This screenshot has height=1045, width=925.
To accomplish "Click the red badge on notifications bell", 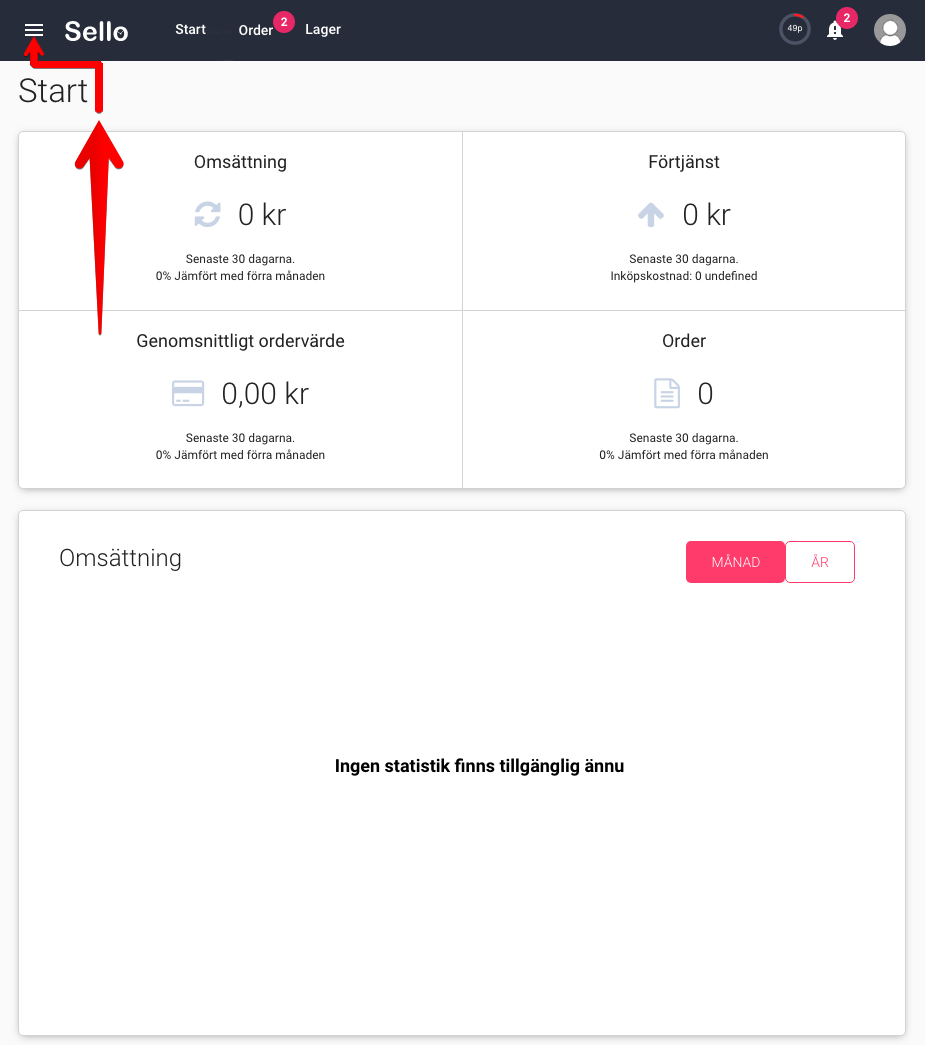I will pos(846,18).
